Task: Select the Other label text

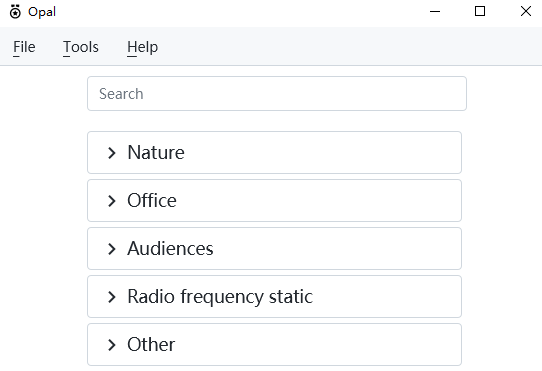Action: click(151, 345)
